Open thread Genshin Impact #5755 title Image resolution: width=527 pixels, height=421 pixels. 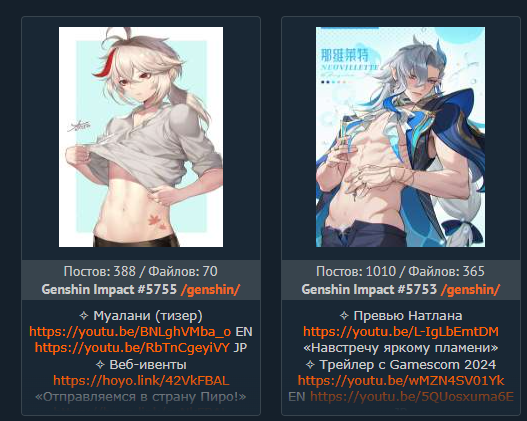click(109, 289)
